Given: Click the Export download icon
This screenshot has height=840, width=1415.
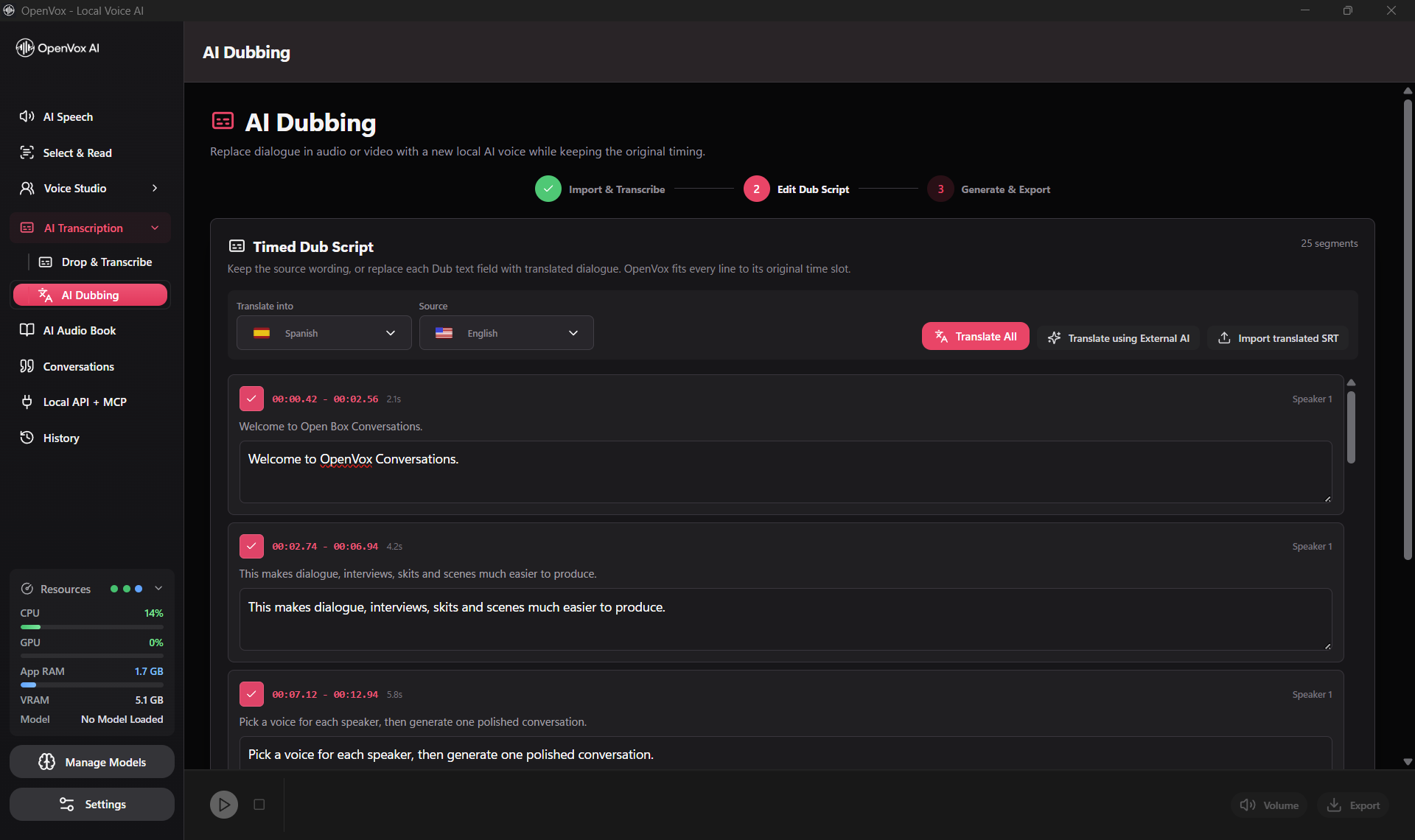Looking at the screenshot, I should click(1334, 805).
